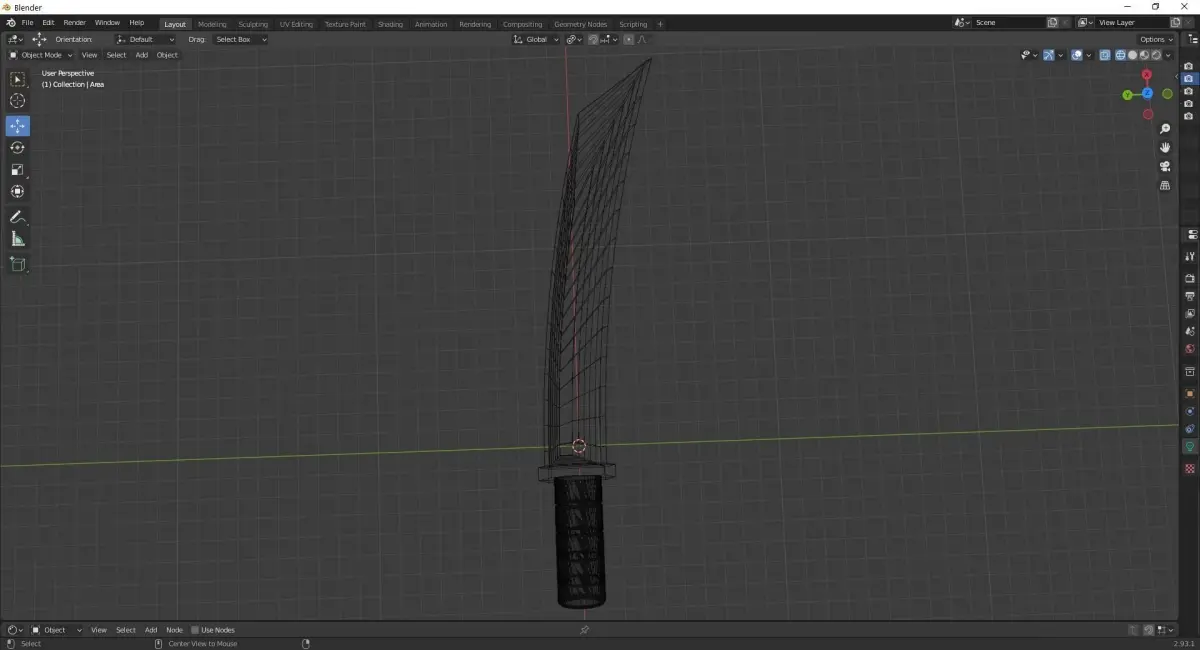This screenshot has height=650, width=1200.
Task: Click the pin icon in node editor header
Action: pos(585,630)
